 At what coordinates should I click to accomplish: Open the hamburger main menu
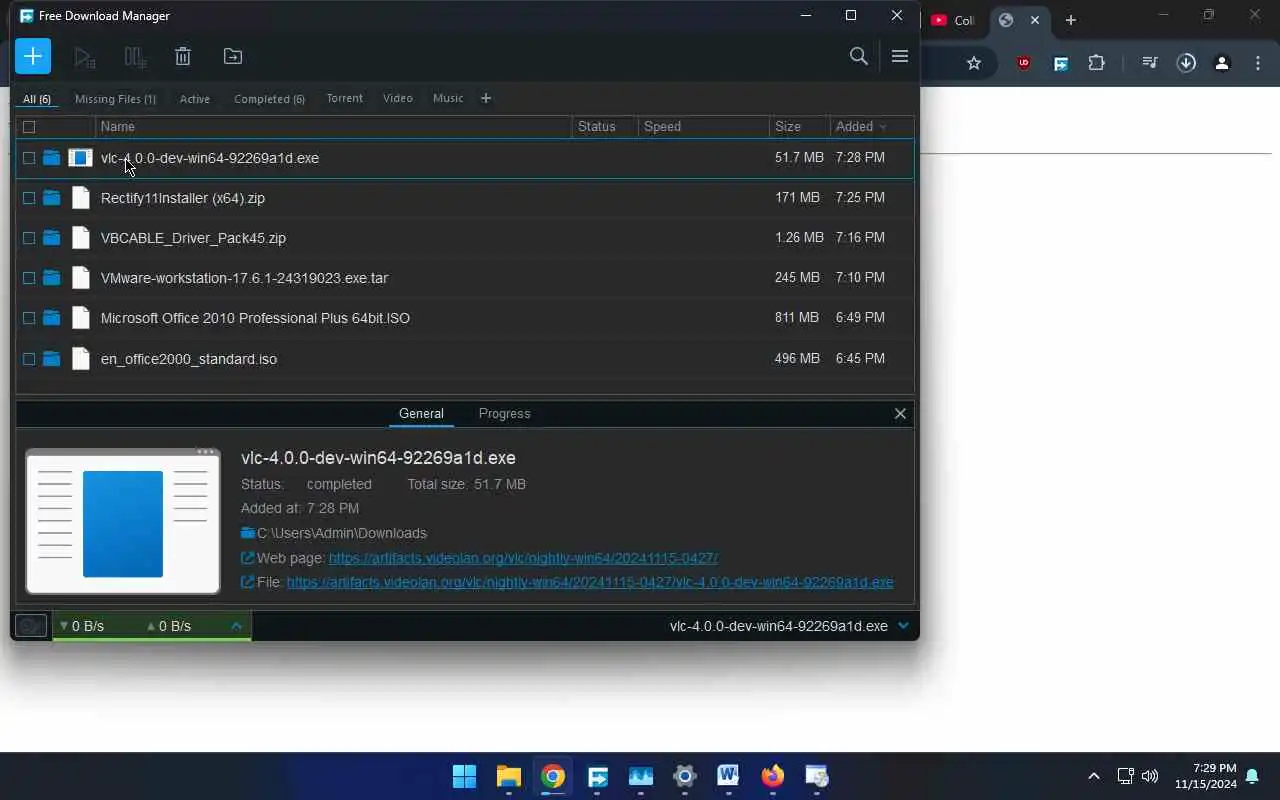(x=900, y=56)
